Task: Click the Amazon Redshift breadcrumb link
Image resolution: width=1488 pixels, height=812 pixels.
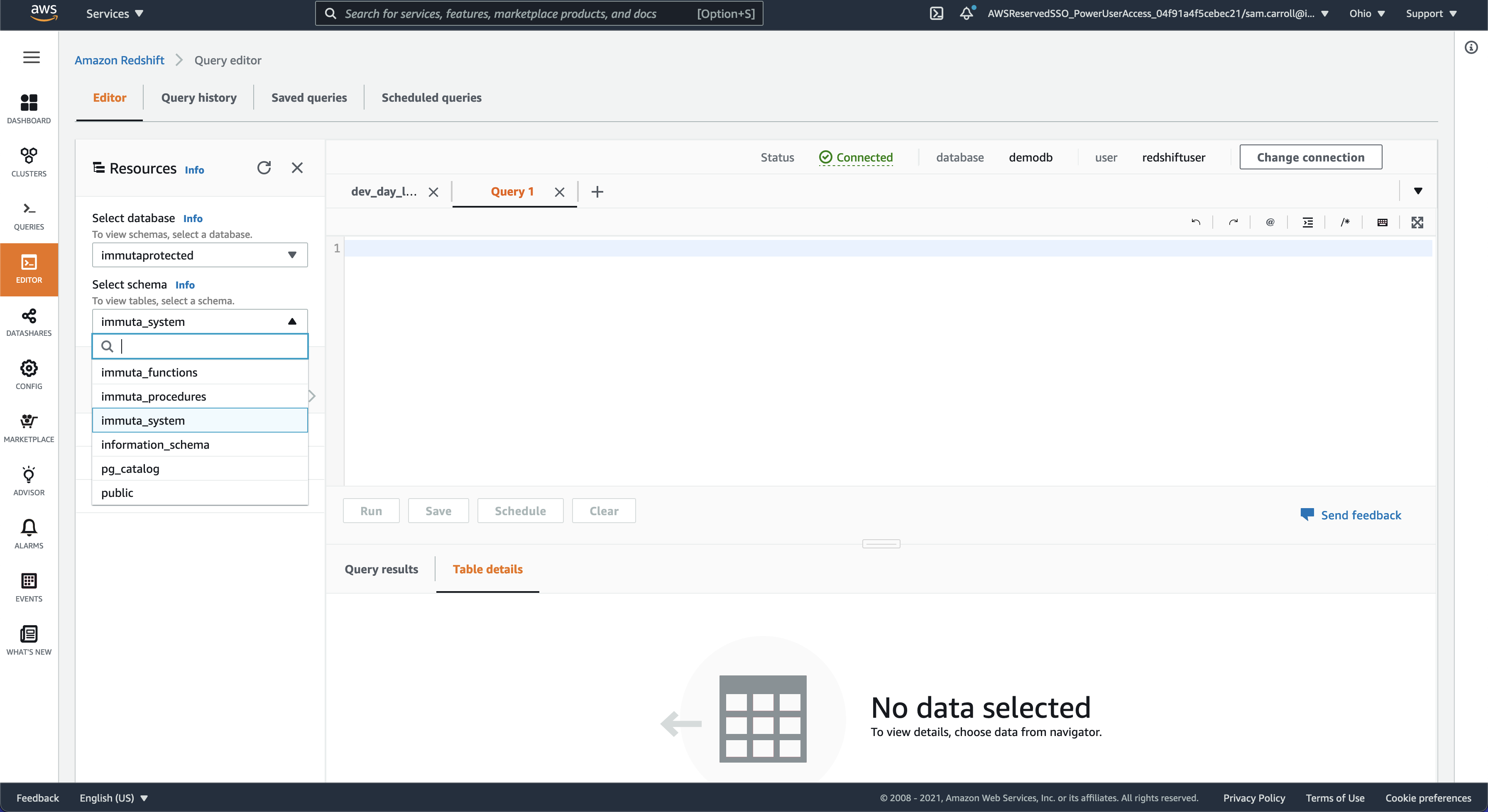Action: pos(119,60)
